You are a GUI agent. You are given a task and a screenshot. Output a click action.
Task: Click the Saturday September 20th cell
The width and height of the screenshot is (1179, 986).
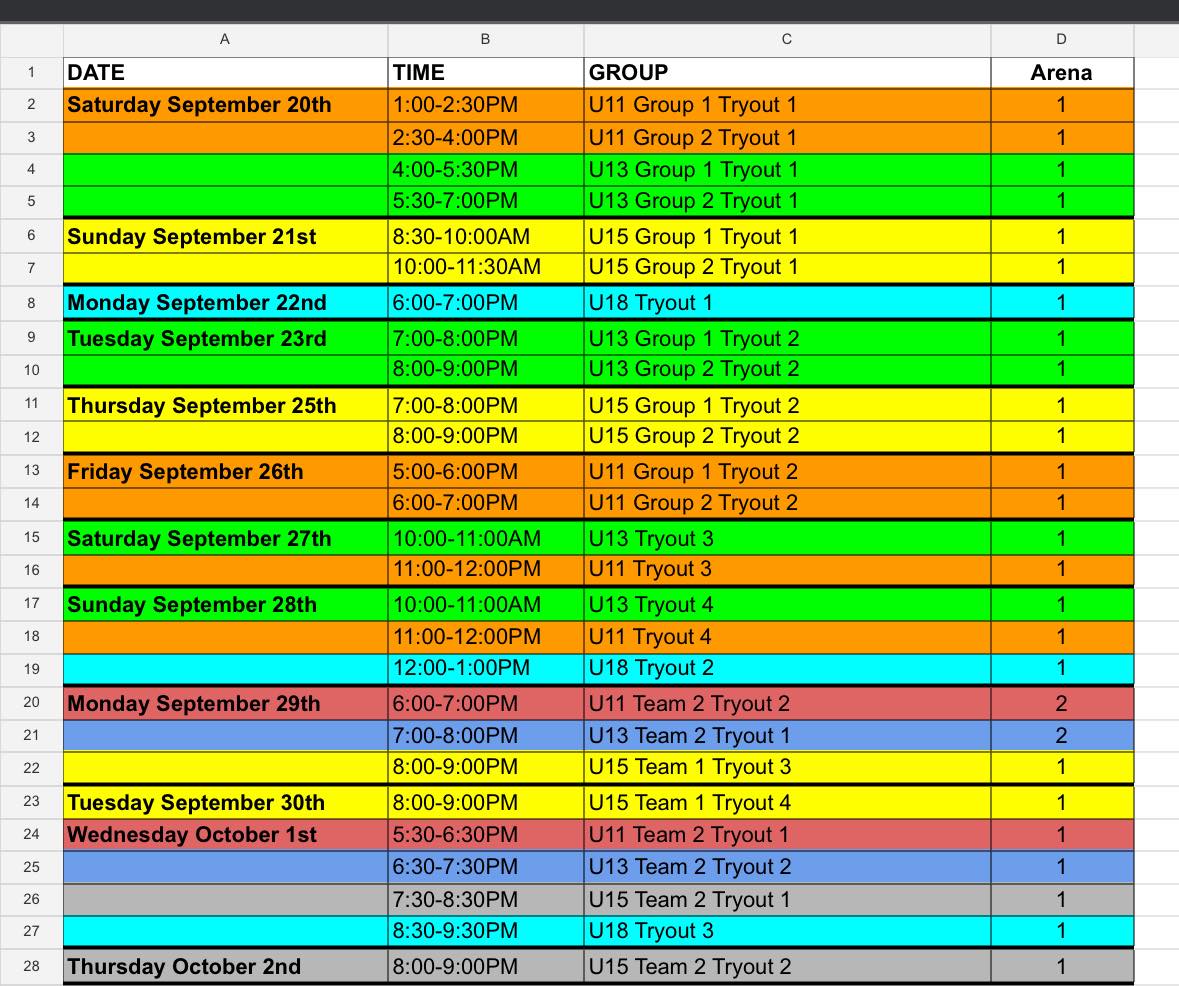click(x=225, y=105)
